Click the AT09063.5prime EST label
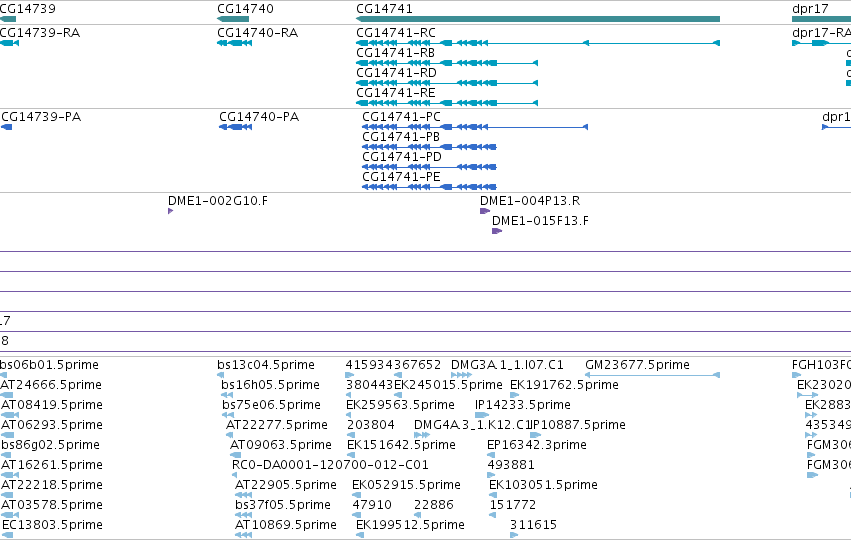The image size is (851, 540). point(281,445)
